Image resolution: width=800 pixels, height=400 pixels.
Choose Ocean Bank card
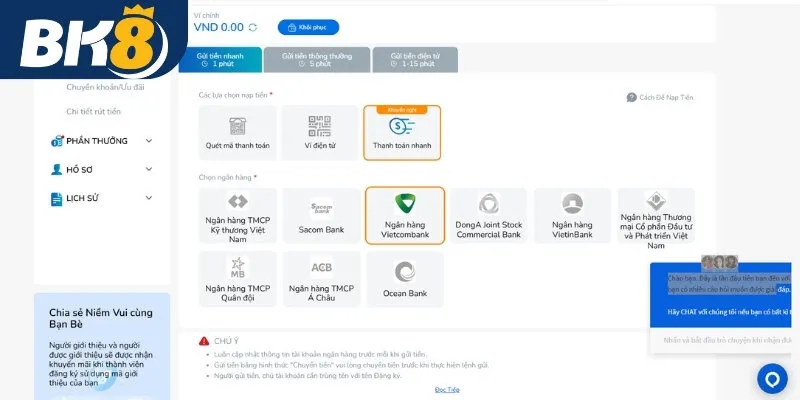(405, 279)
